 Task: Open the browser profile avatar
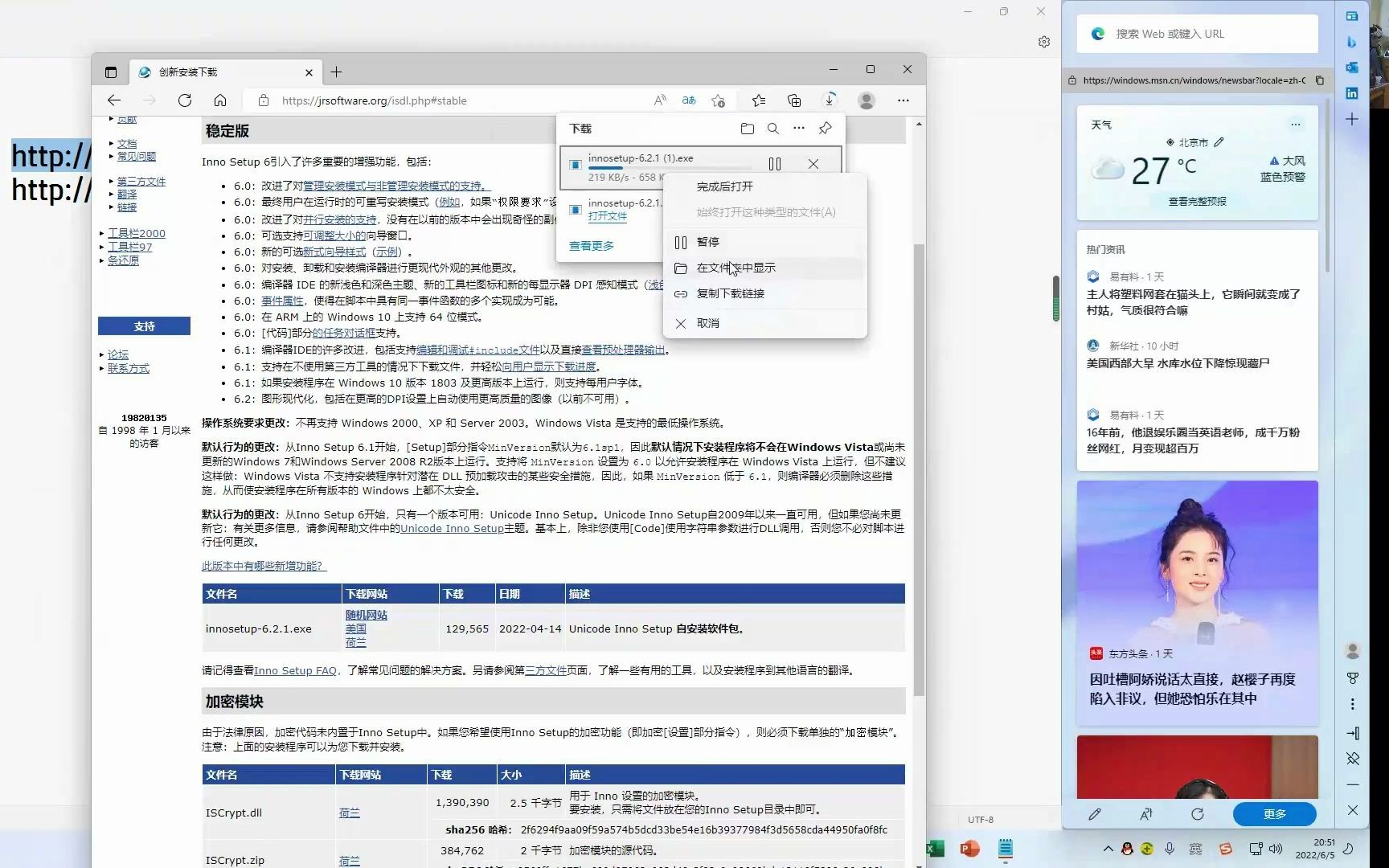tap(867, 100)
